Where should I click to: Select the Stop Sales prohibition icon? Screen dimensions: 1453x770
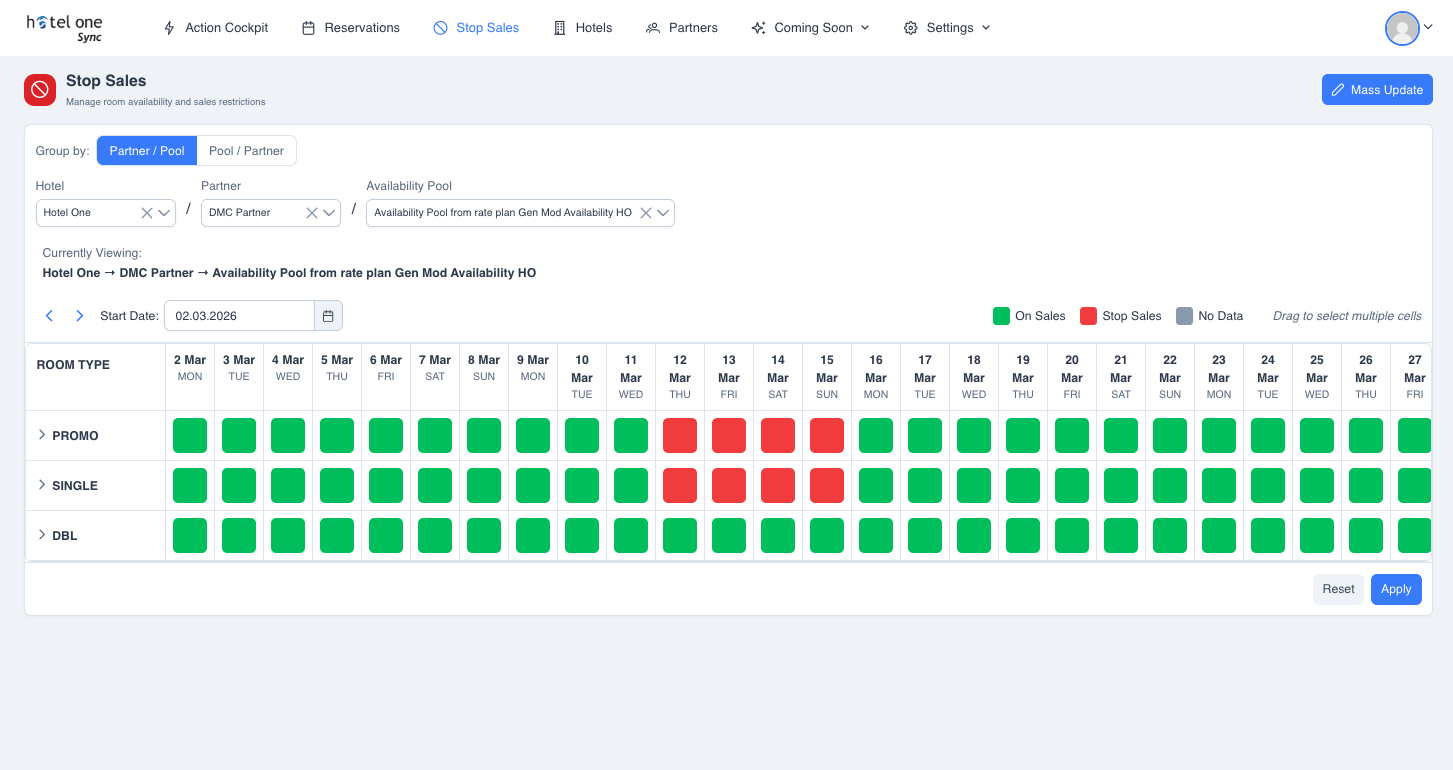(439, 27)
